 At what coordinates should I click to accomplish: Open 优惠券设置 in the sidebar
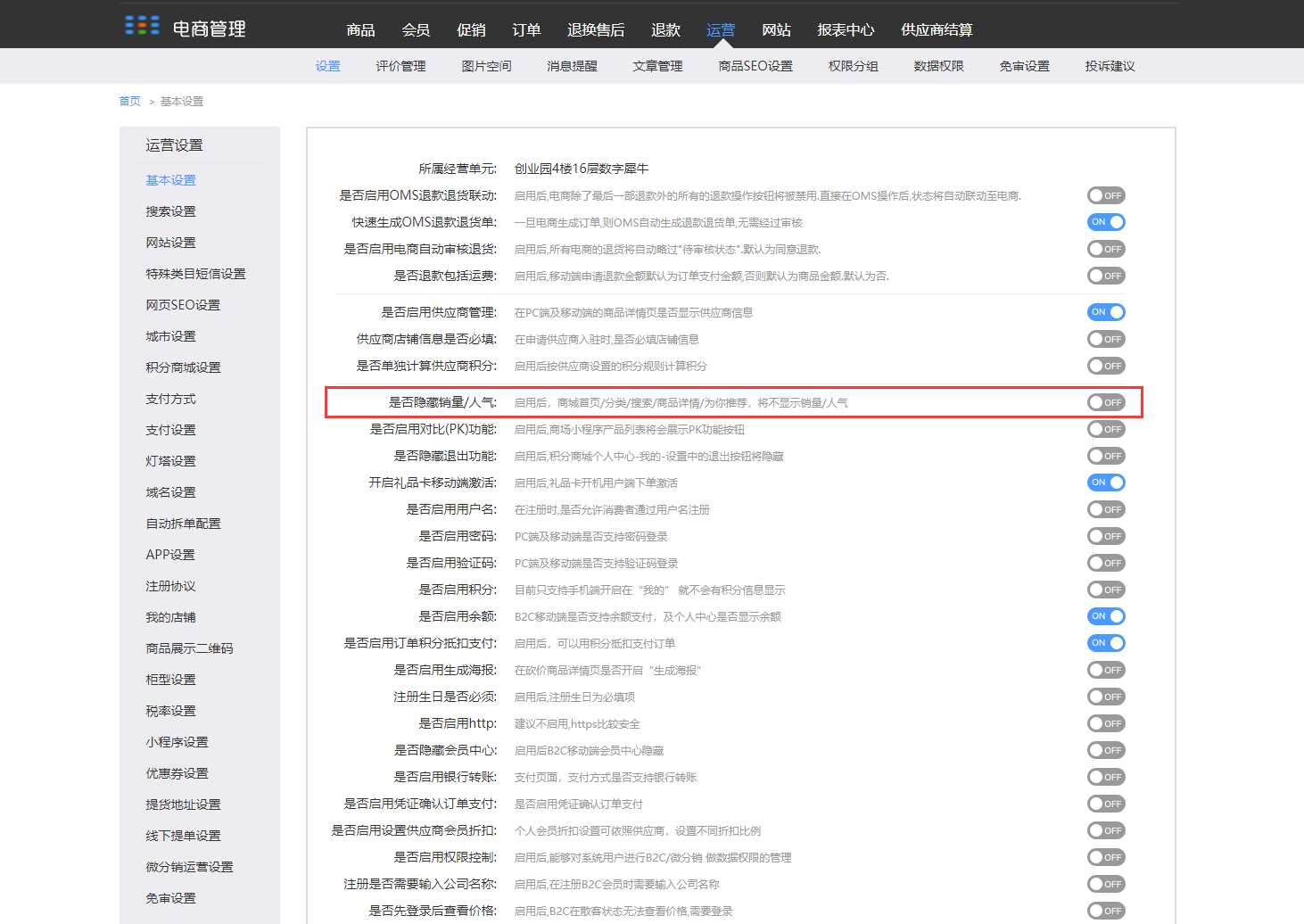(x=177, y=773)
